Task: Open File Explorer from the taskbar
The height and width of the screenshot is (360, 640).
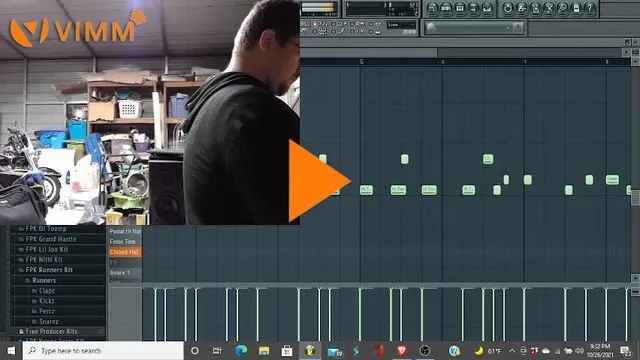Action: pos(264,351)
